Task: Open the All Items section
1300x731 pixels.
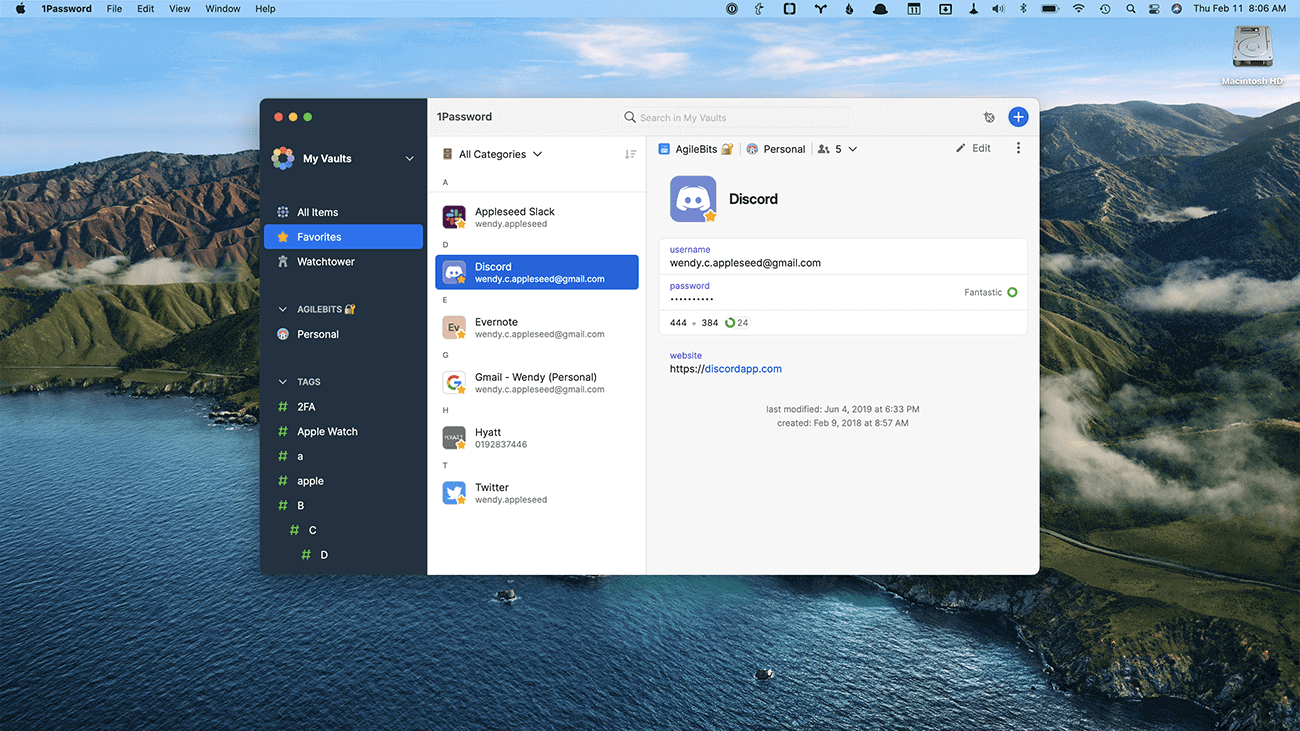Action: (x=317, y=212)
